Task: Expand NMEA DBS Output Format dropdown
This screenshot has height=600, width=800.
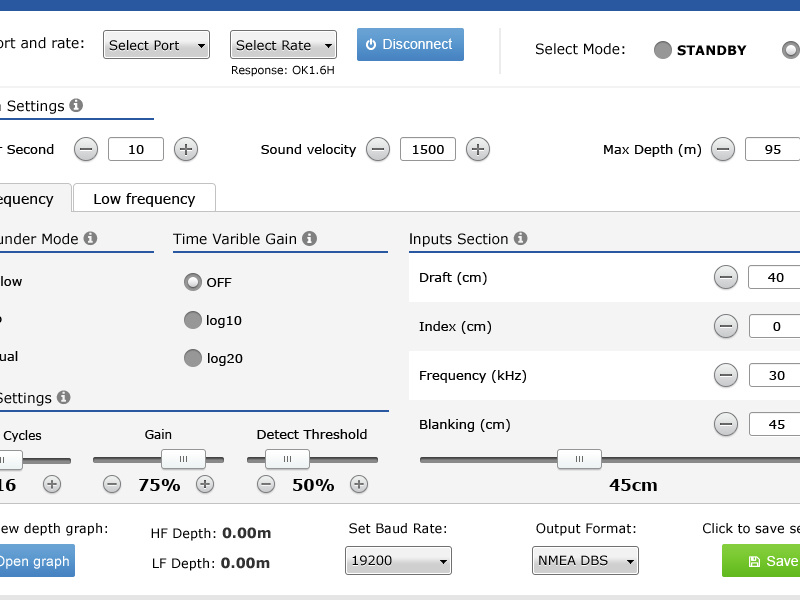Action: tap(585, 561)
